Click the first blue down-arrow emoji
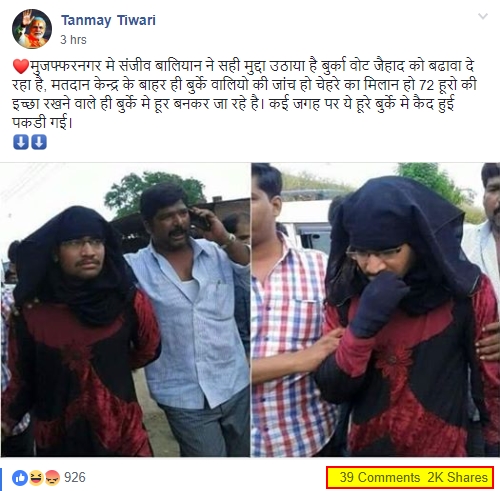The image size is (500, 491). click(21, 142)
